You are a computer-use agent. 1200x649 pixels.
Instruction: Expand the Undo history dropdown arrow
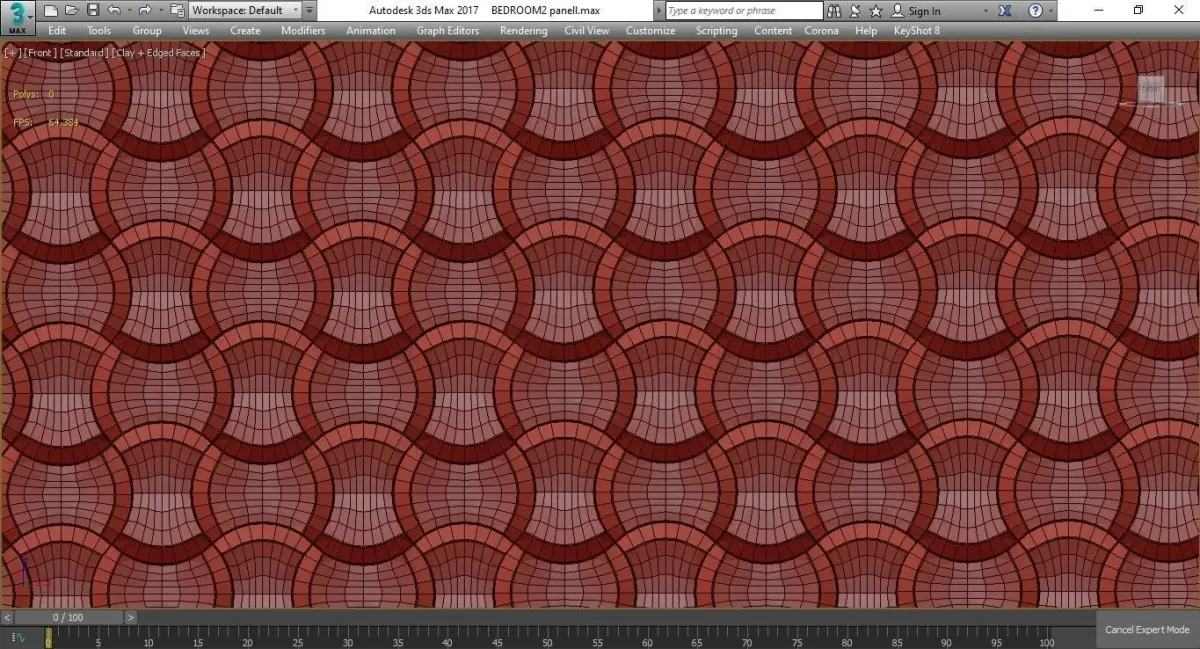(129, 10)
